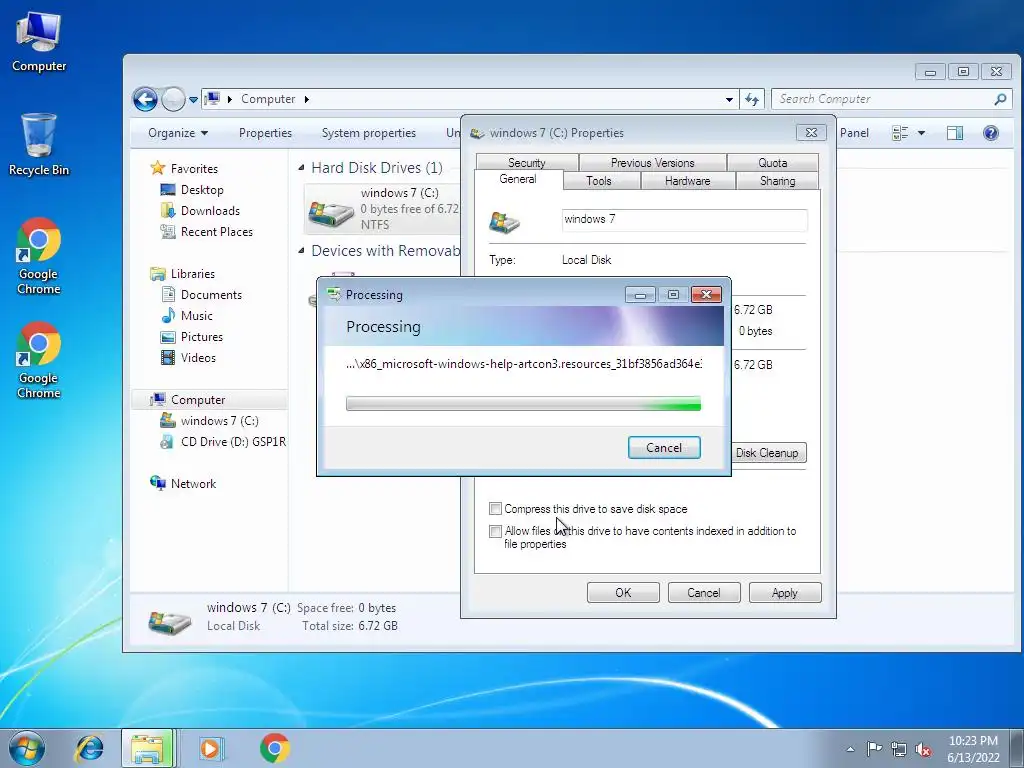
Task: Click the Search Computer field
Action: [x=891, y=99]
